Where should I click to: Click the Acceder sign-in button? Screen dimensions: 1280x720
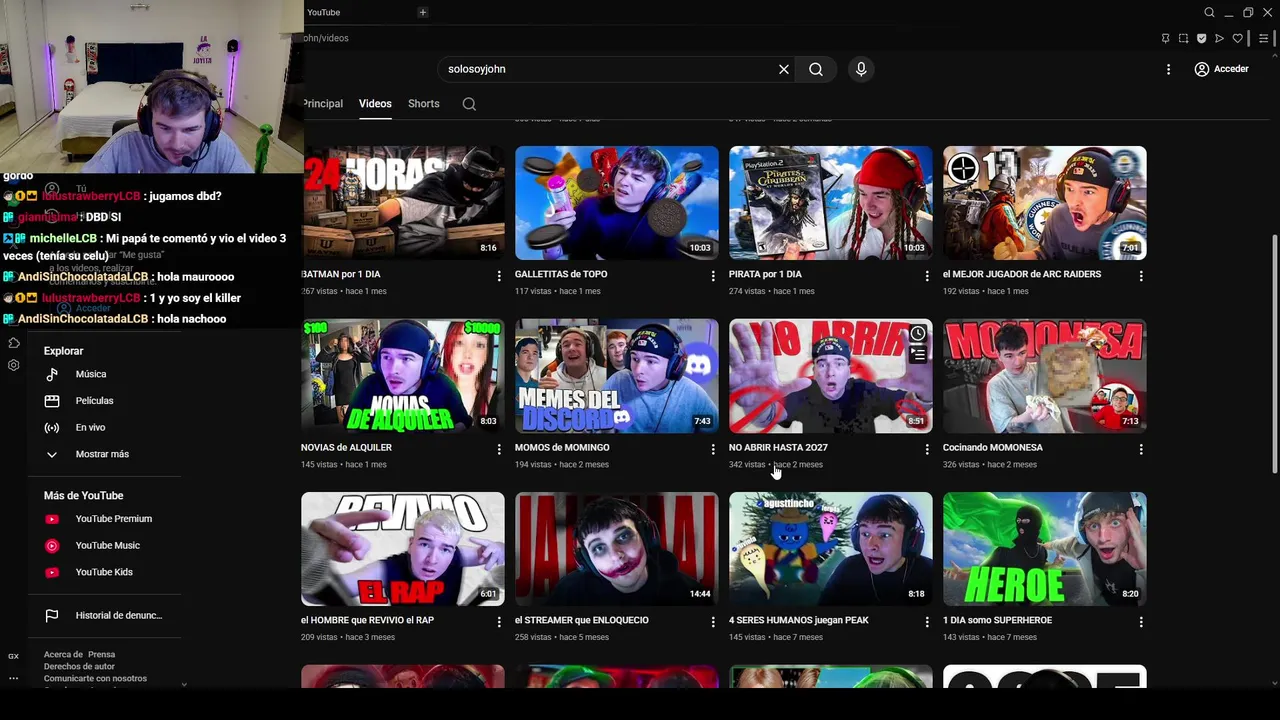click(x=1221, y=69)
